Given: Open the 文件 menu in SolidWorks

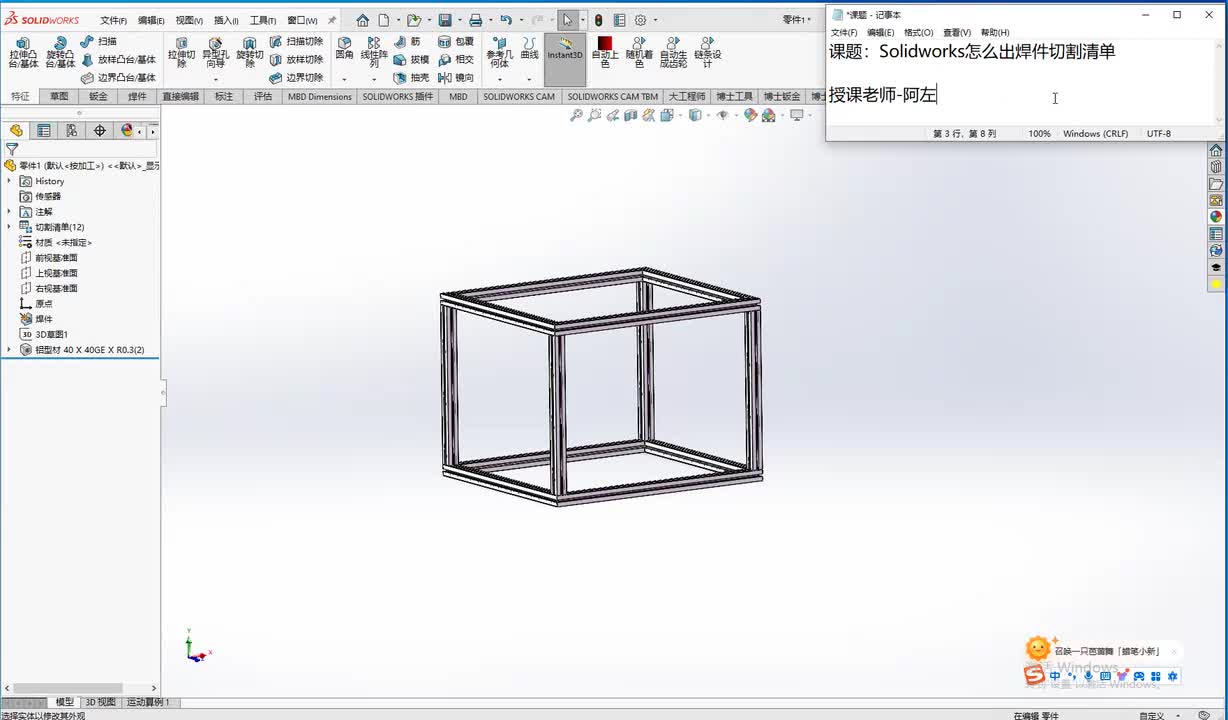Looking at the screenshot, I should pos(113,20).
